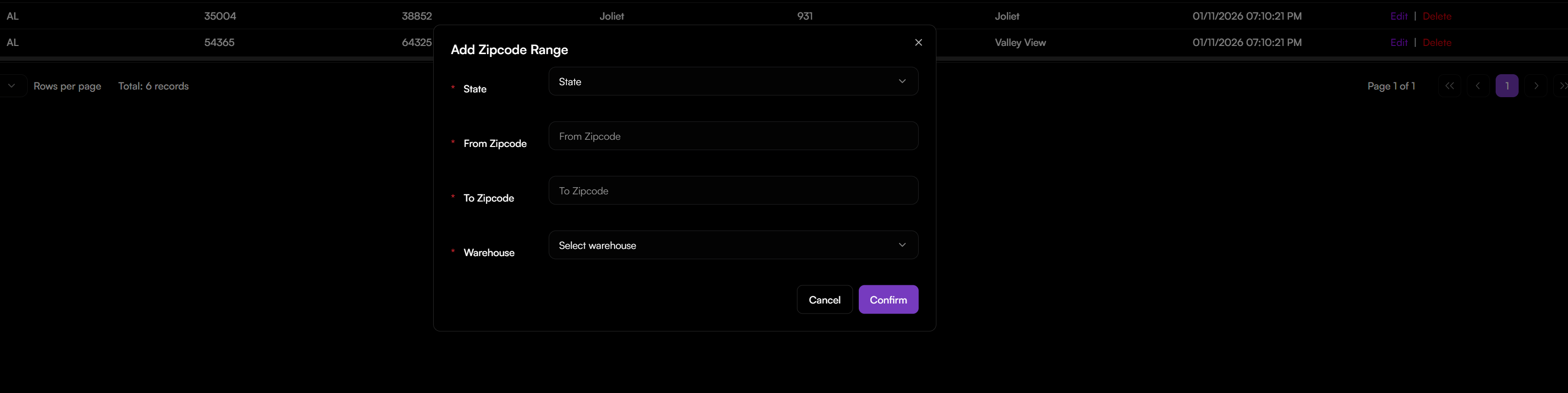Click the Add Zipcode Range title
Viewport: 1568px width, 393px height.
(509, 50)
